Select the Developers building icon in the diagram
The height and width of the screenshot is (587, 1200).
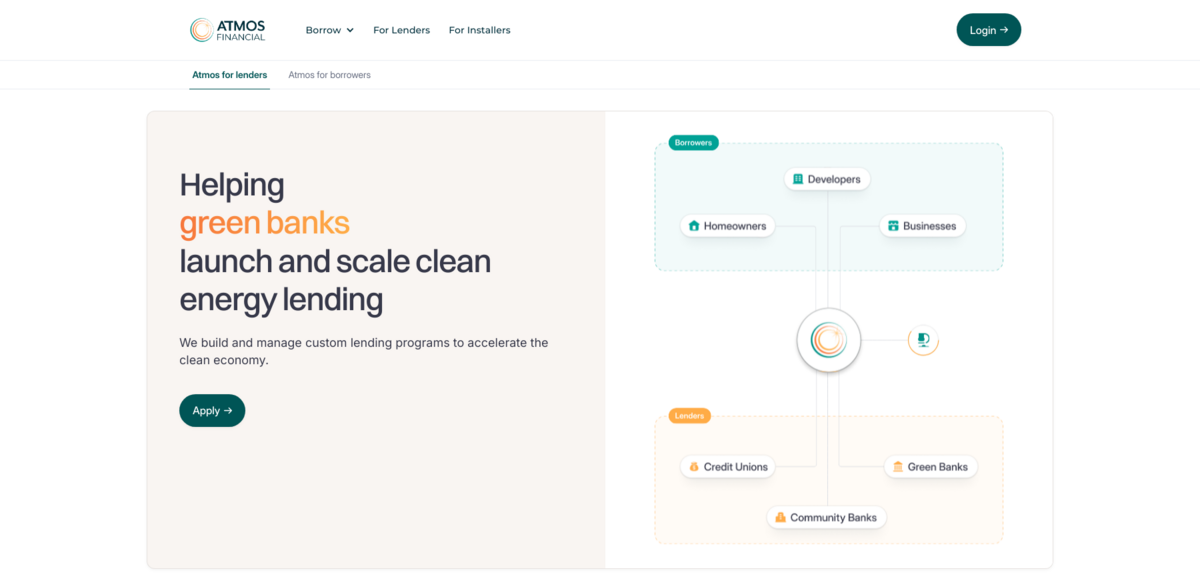[797, 178]
